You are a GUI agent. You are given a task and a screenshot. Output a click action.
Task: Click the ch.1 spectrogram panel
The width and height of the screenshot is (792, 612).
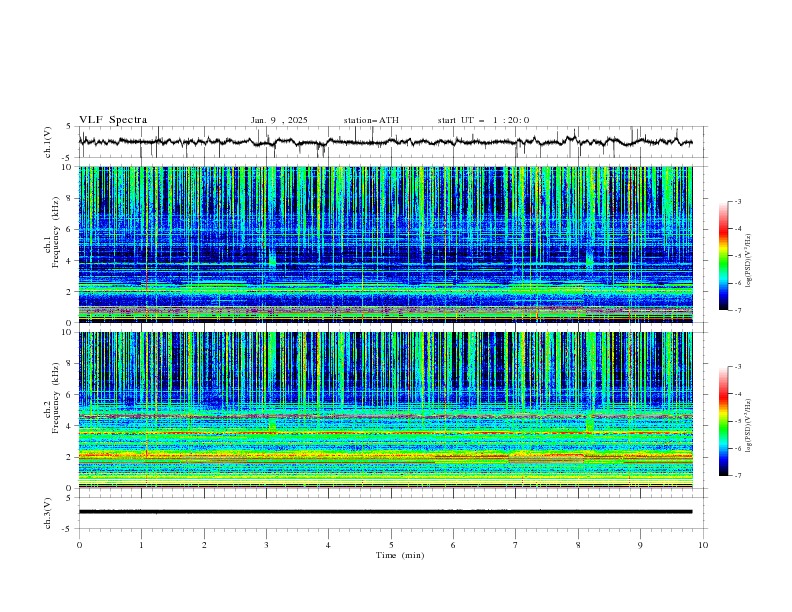385,244
